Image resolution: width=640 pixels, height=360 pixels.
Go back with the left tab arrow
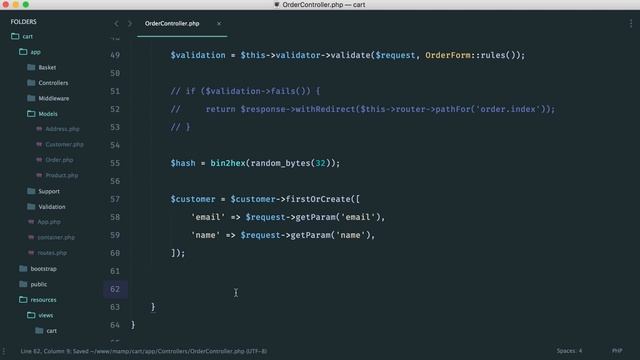tap(116, 24)
